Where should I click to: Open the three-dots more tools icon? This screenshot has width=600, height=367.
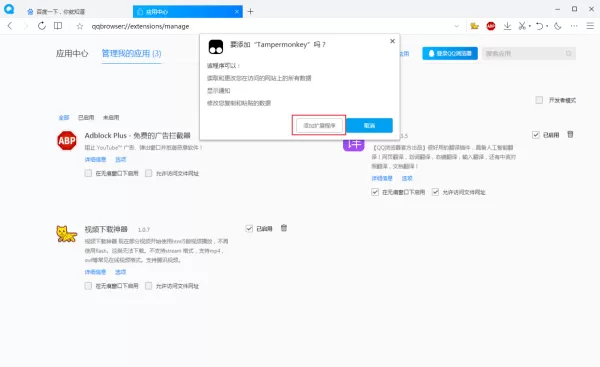pyautogui.click(x=574, y=26)
